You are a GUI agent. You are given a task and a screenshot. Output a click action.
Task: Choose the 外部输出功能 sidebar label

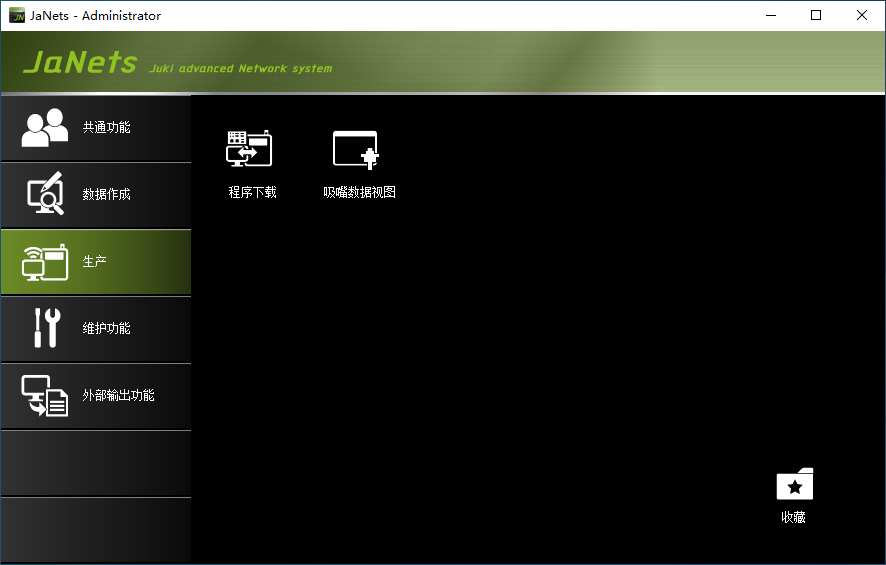(118, 396)
